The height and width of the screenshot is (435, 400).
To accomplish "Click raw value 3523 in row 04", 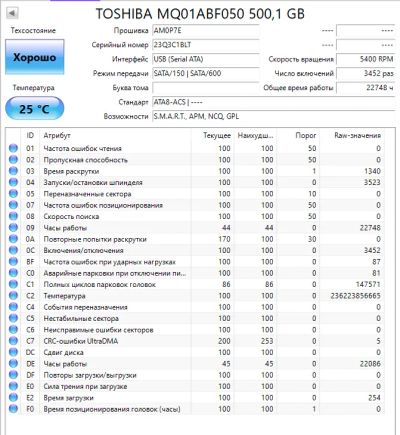I will pyautogui.click(x=372, y=182).
